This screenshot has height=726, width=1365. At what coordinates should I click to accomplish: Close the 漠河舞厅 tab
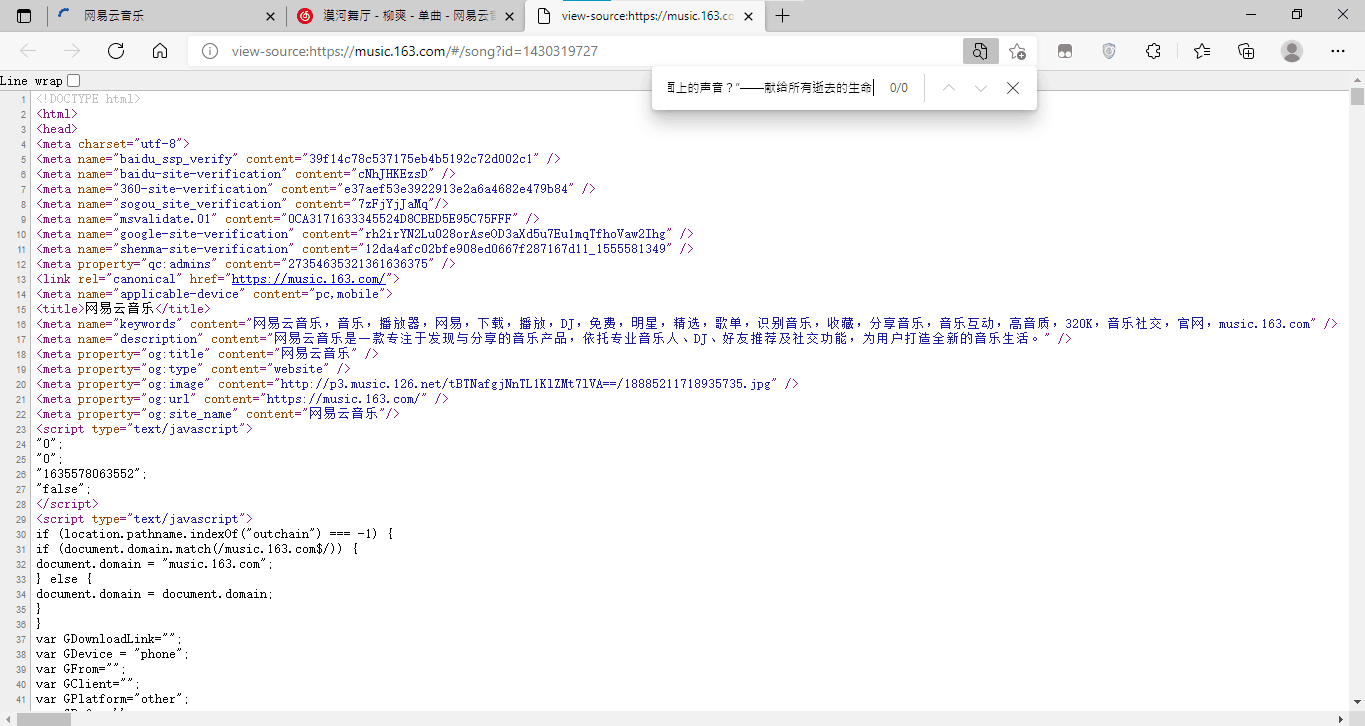[x=509, y=16]
